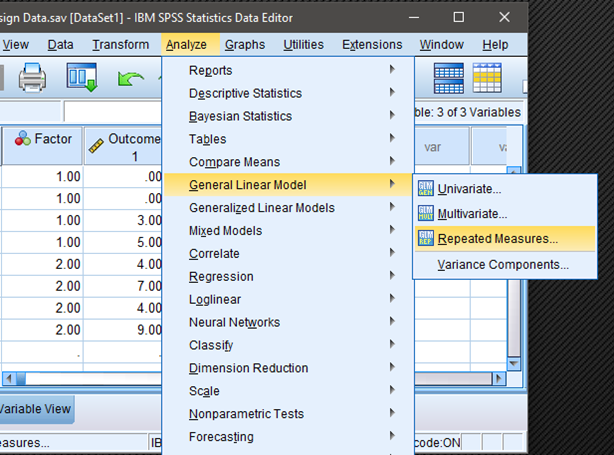614x455 pixels.
Task: Click the scale ruler icon on Outcome column
Action: coord(96,145)
